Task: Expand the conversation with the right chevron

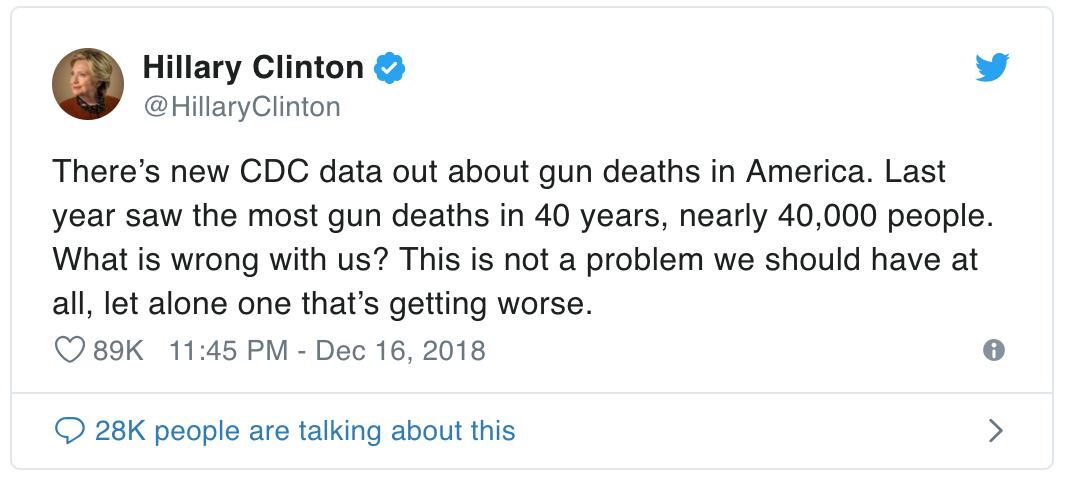Action: (994, 431)
